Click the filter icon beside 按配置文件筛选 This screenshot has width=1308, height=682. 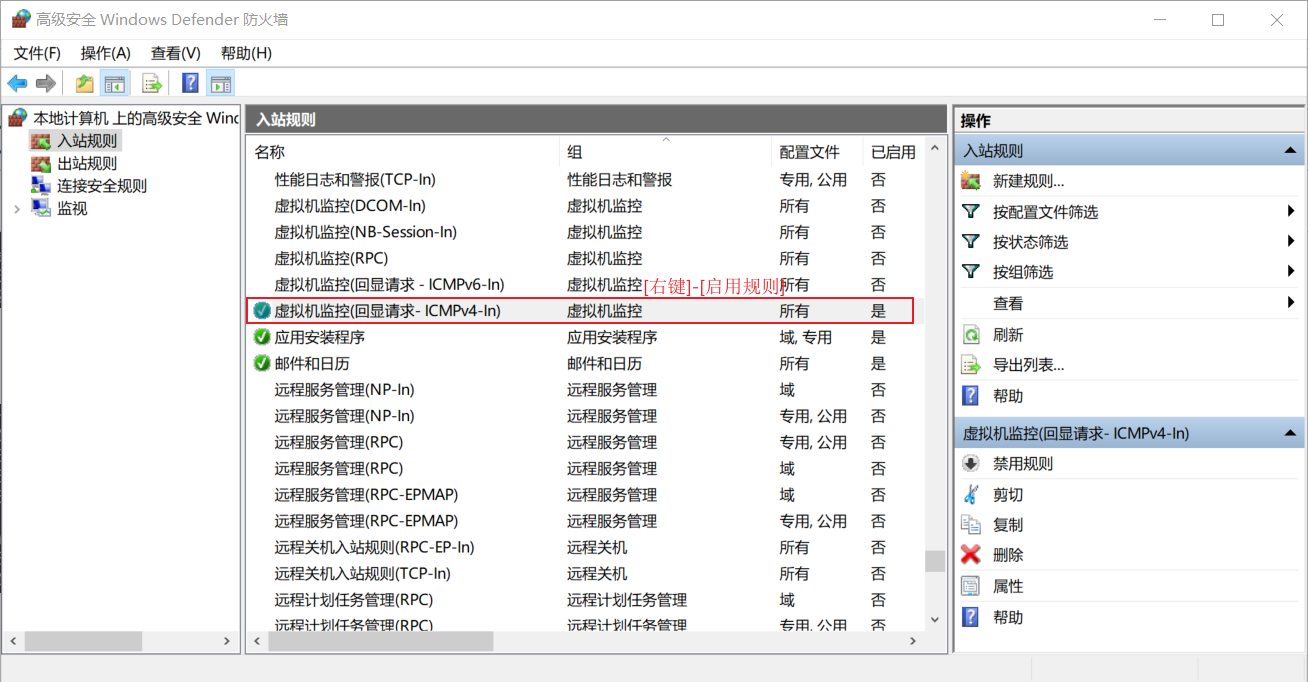[x=970, y=212]
